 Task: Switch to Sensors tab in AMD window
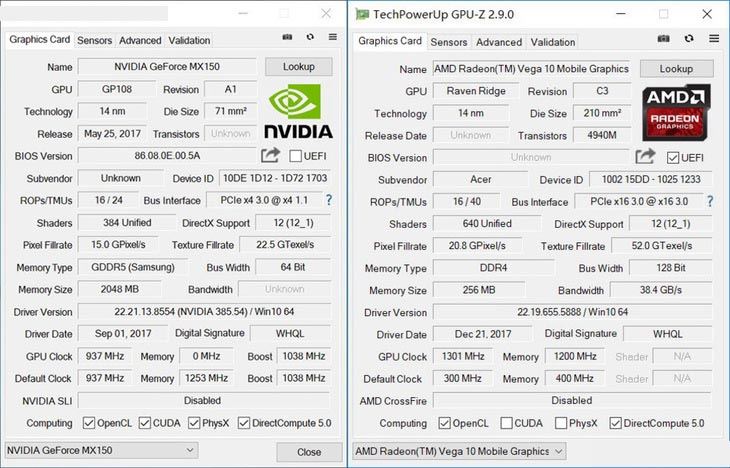449,42
